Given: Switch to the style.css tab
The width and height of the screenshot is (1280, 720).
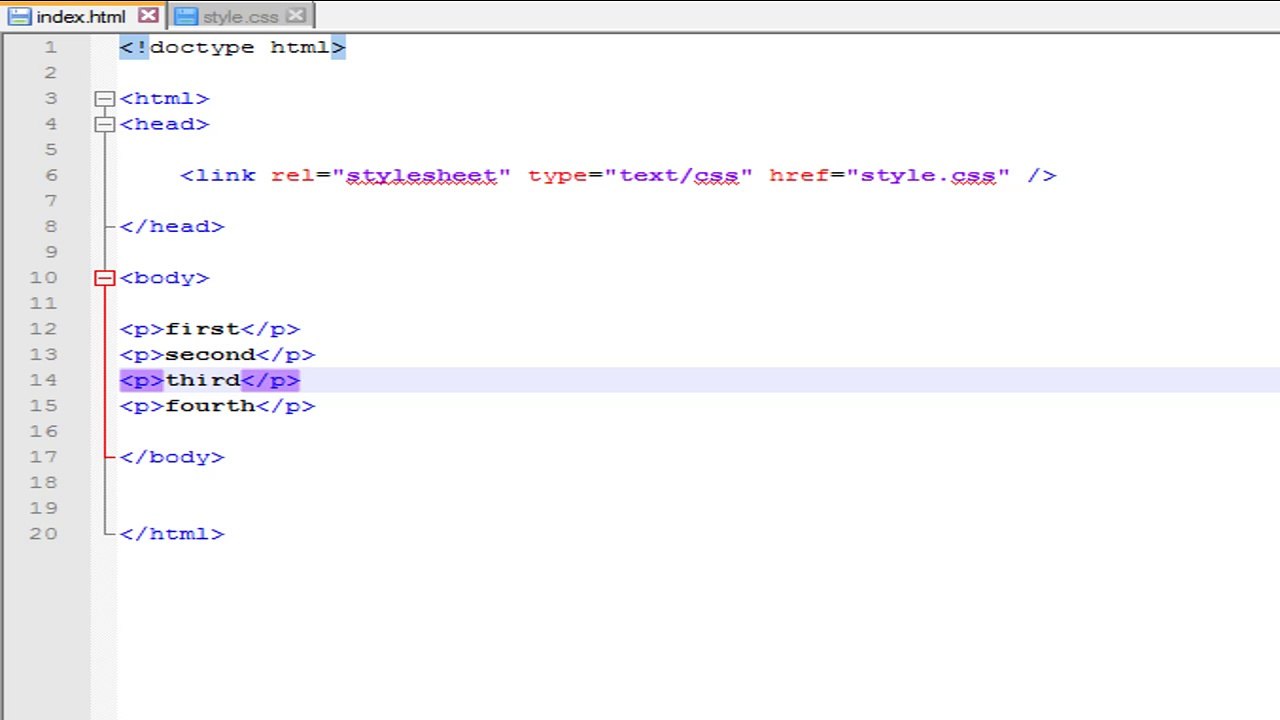Looking at the screenshot, I should pos(240,16).
